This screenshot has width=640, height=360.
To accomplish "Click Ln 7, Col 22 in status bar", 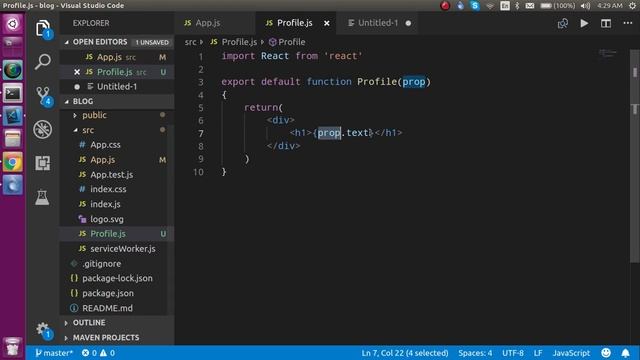I will (404, 353).
